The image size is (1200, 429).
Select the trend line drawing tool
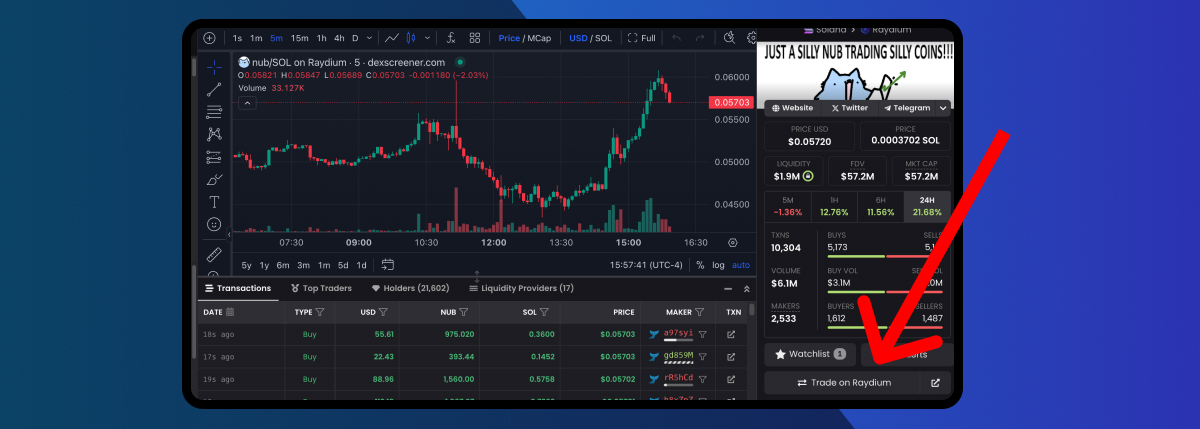[214, 90]
